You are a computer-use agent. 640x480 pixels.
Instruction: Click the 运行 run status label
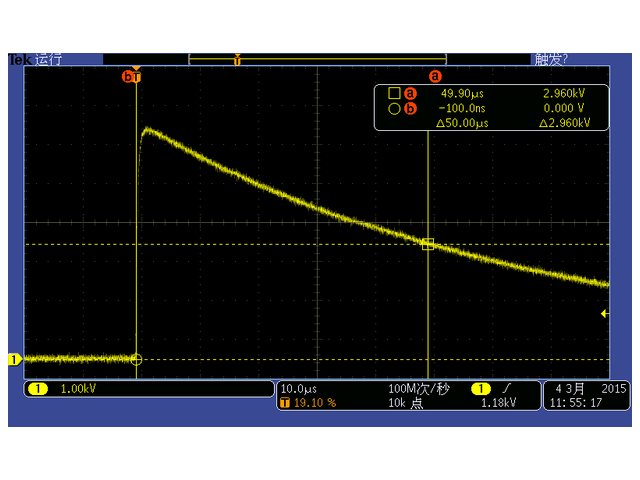click(48, 60)
